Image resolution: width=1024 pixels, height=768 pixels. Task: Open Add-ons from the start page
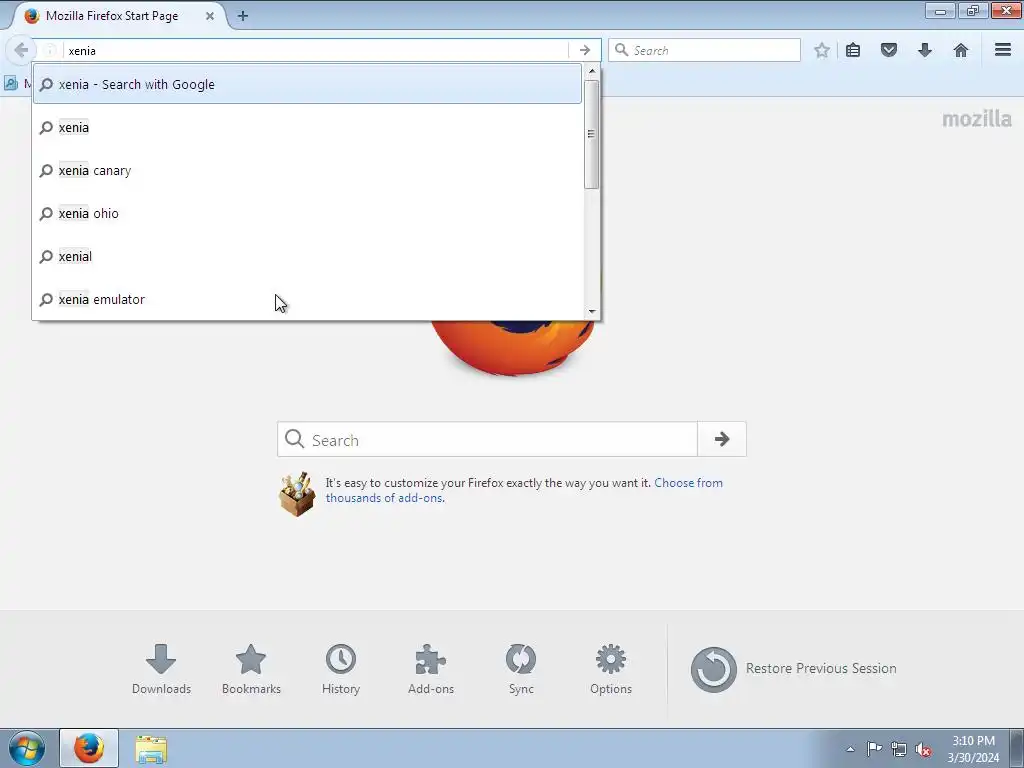pos(431,669)
